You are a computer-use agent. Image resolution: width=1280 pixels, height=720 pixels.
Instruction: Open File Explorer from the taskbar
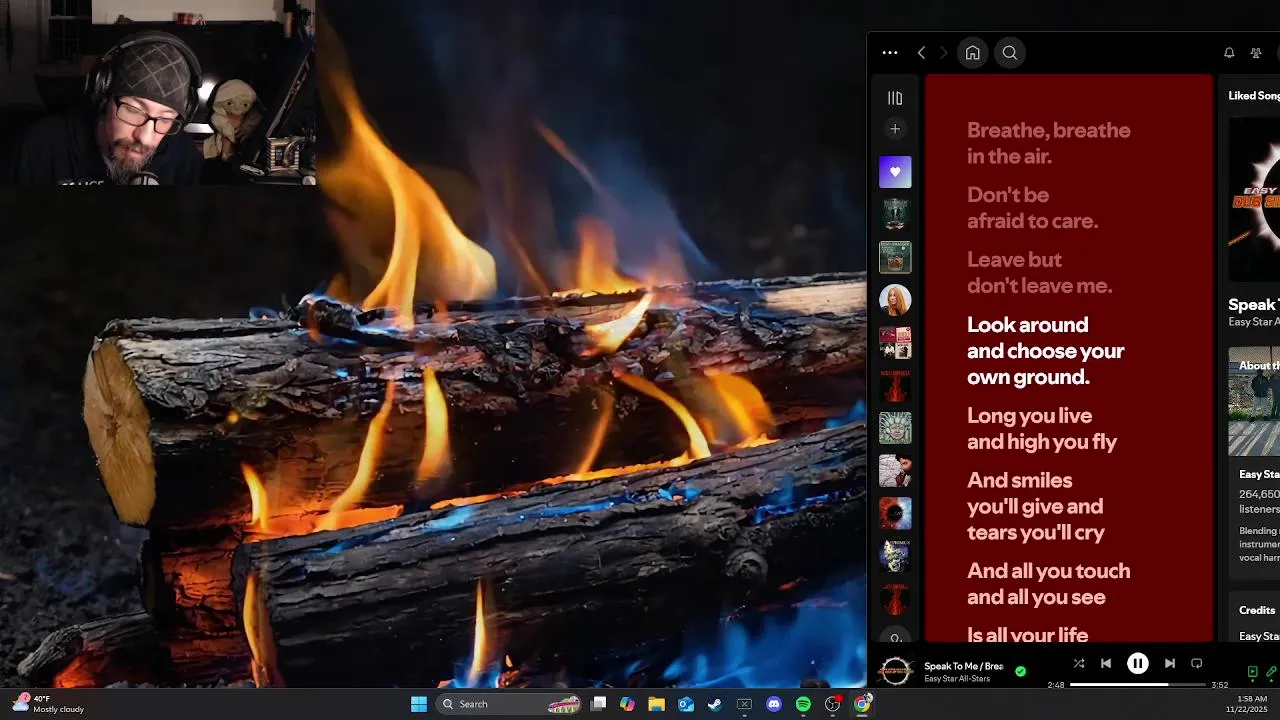[x=656, y=704]
